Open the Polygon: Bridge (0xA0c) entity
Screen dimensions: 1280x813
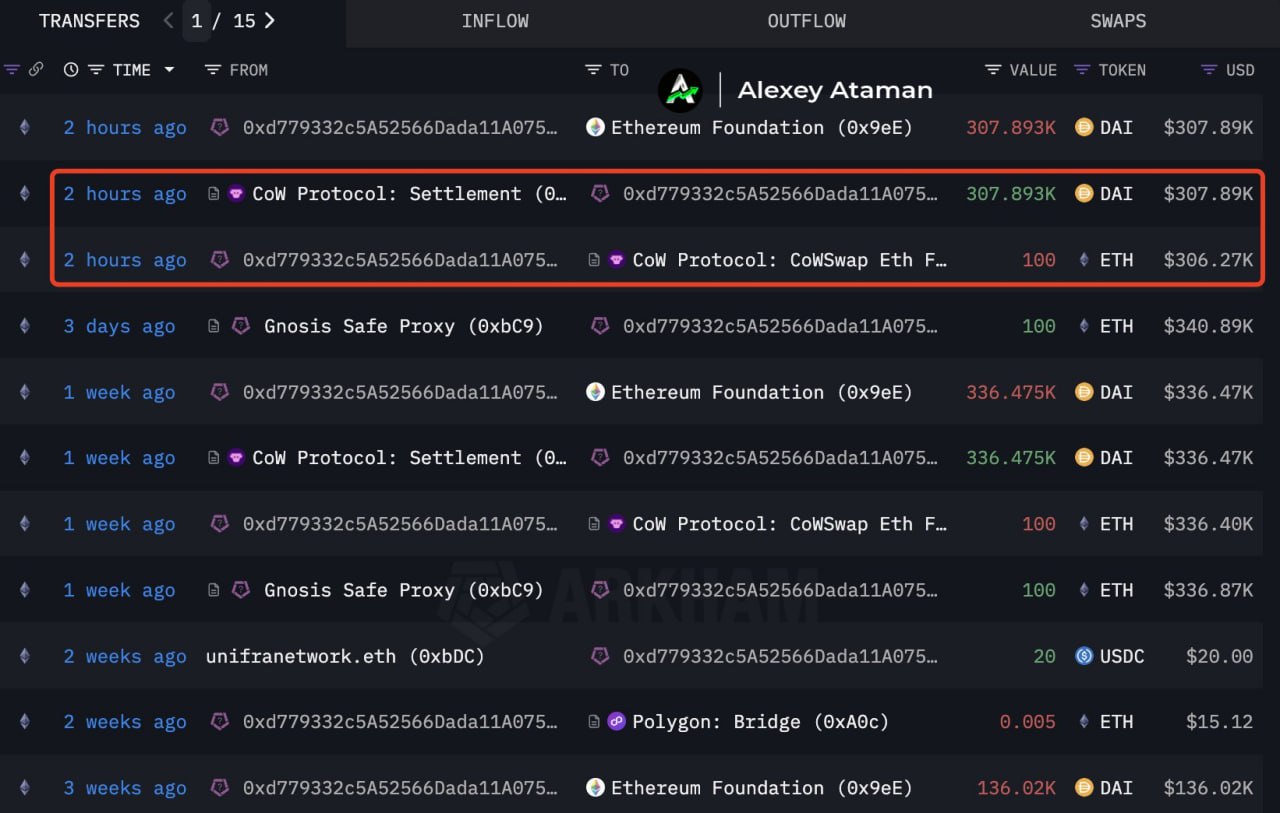click(x=760, y=722)
